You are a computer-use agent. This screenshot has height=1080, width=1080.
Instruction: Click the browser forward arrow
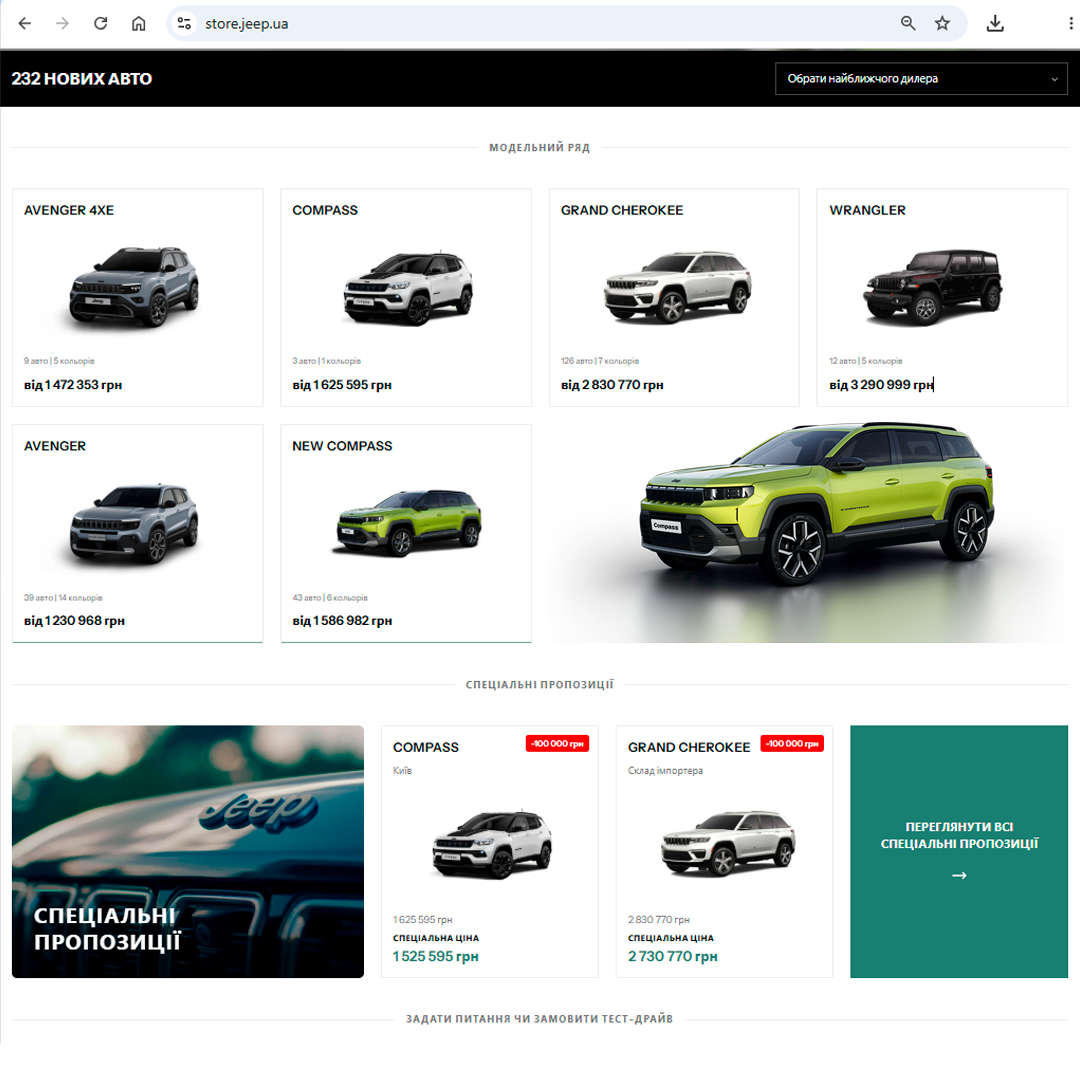coord(63,23)
